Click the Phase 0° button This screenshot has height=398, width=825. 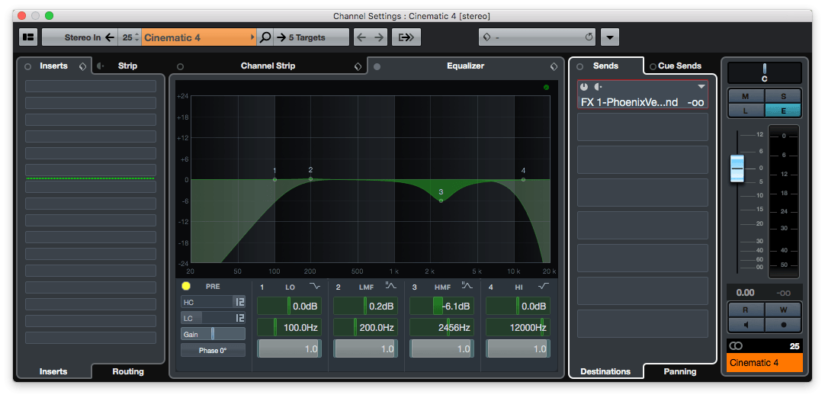(x=213, y=350)
